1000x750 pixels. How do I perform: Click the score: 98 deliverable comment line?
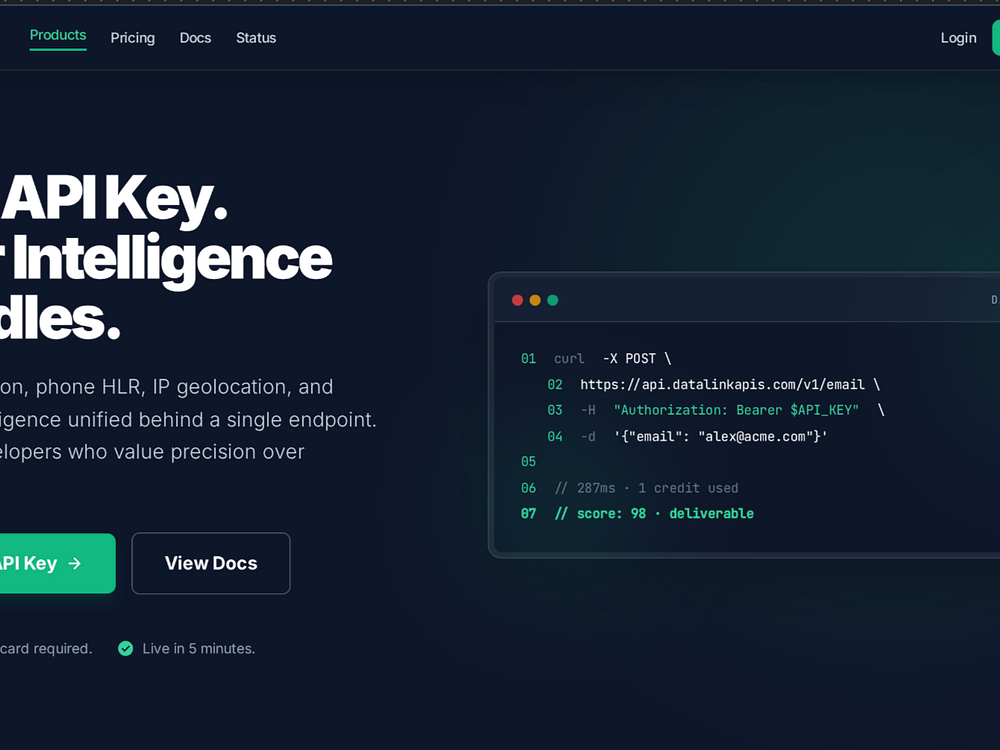click(x=654, y=513)
